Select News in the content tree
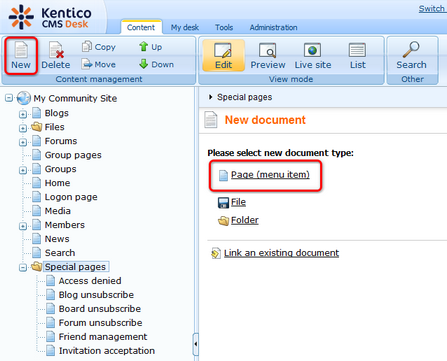The width and height of the screenshot is (447, 361). click(57, 239)
